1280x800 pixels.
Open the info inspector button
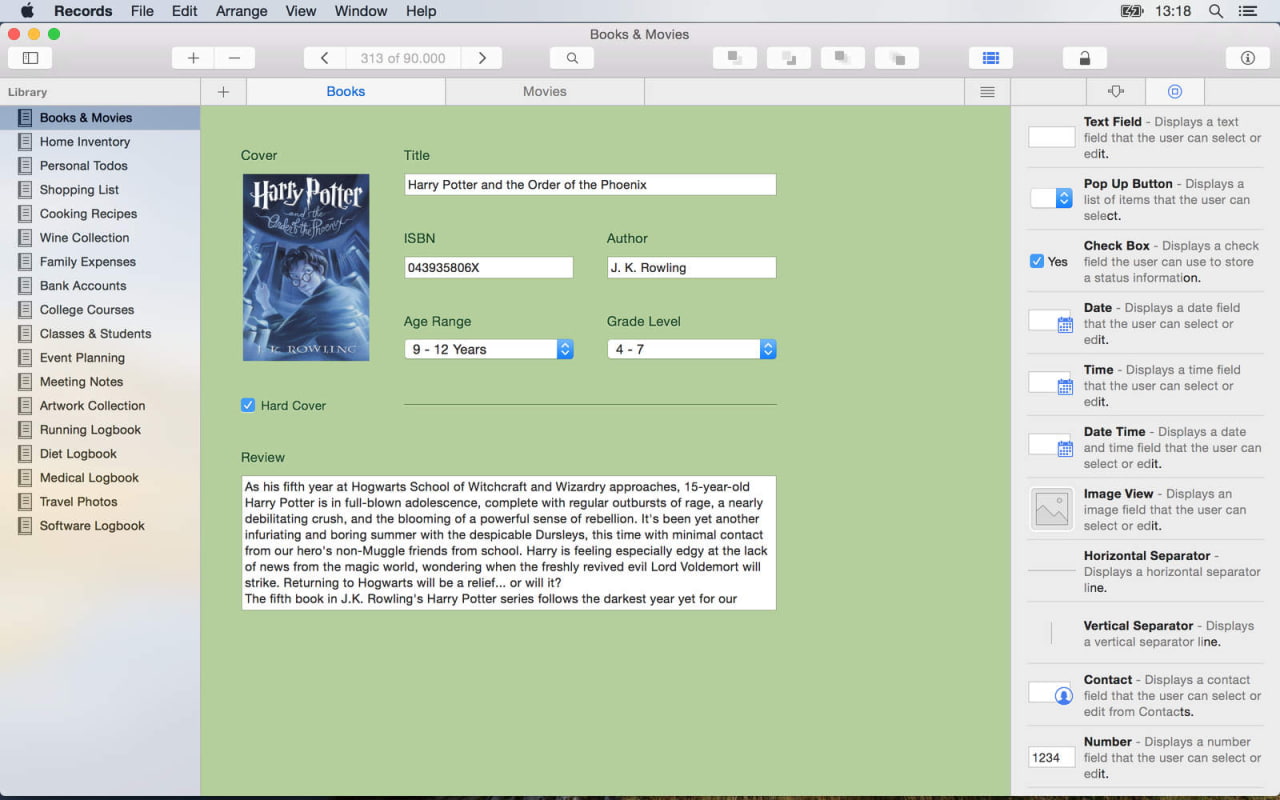point(1247,58)
